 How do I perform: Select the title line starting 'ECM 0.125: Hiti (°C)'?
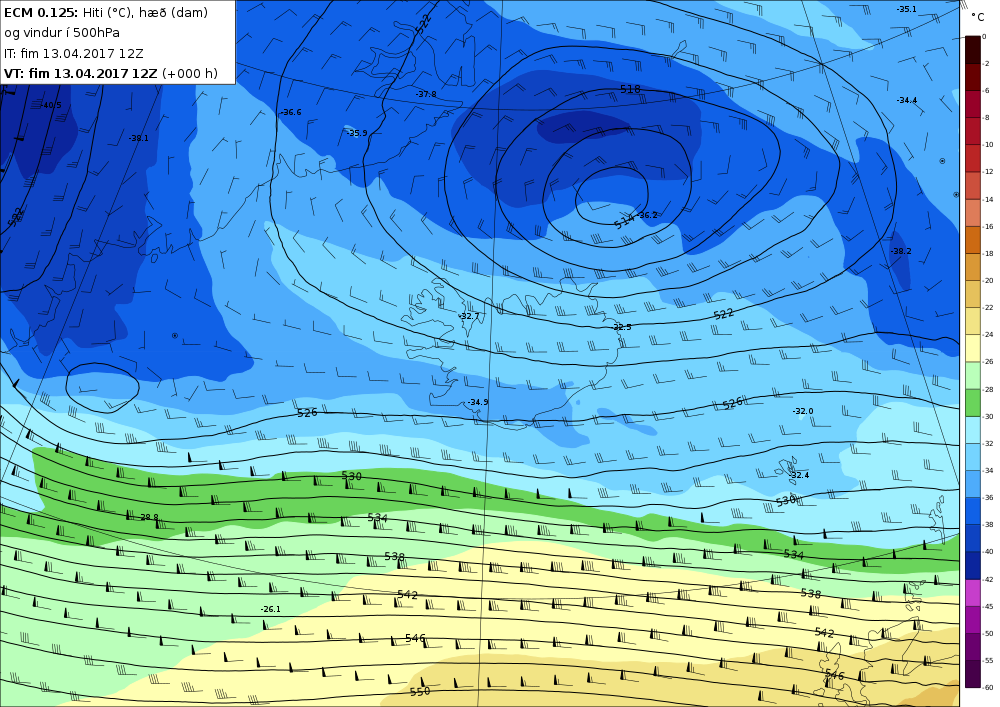pyautogui.click(x=106, y=13)
